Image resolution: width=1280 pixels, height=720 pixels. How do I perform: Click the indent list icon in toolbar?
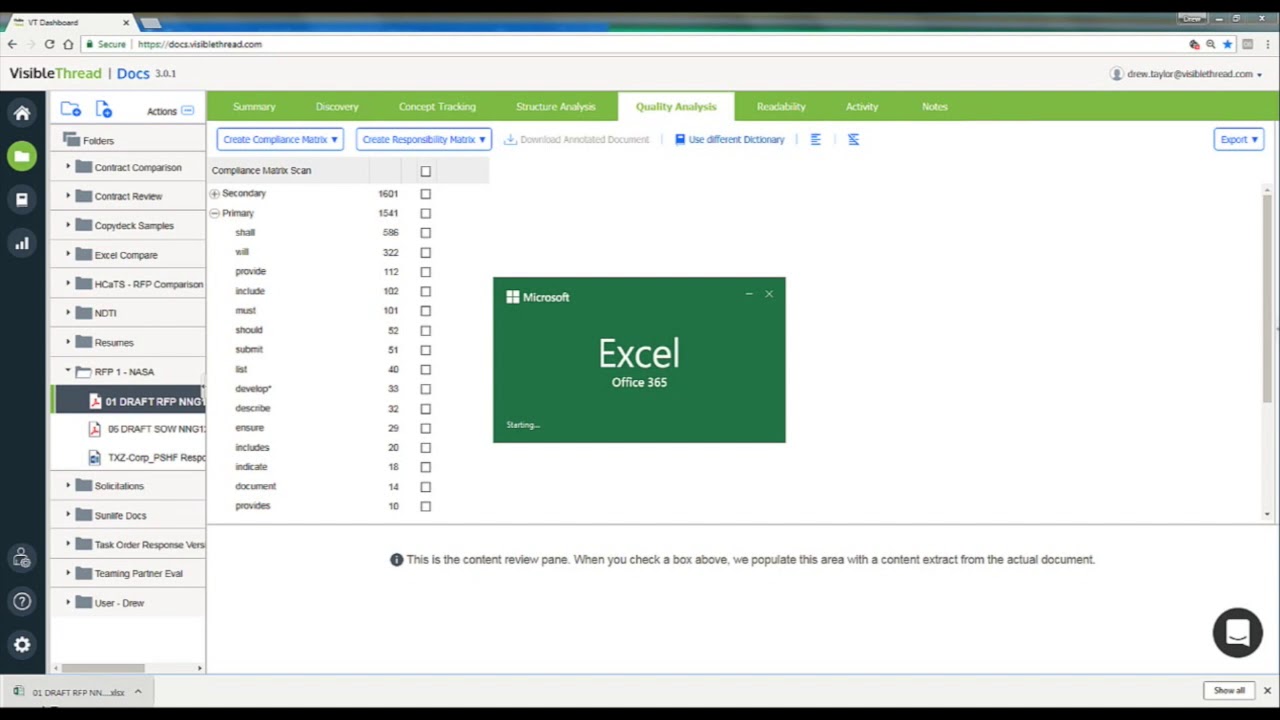(x=853, y=140)
